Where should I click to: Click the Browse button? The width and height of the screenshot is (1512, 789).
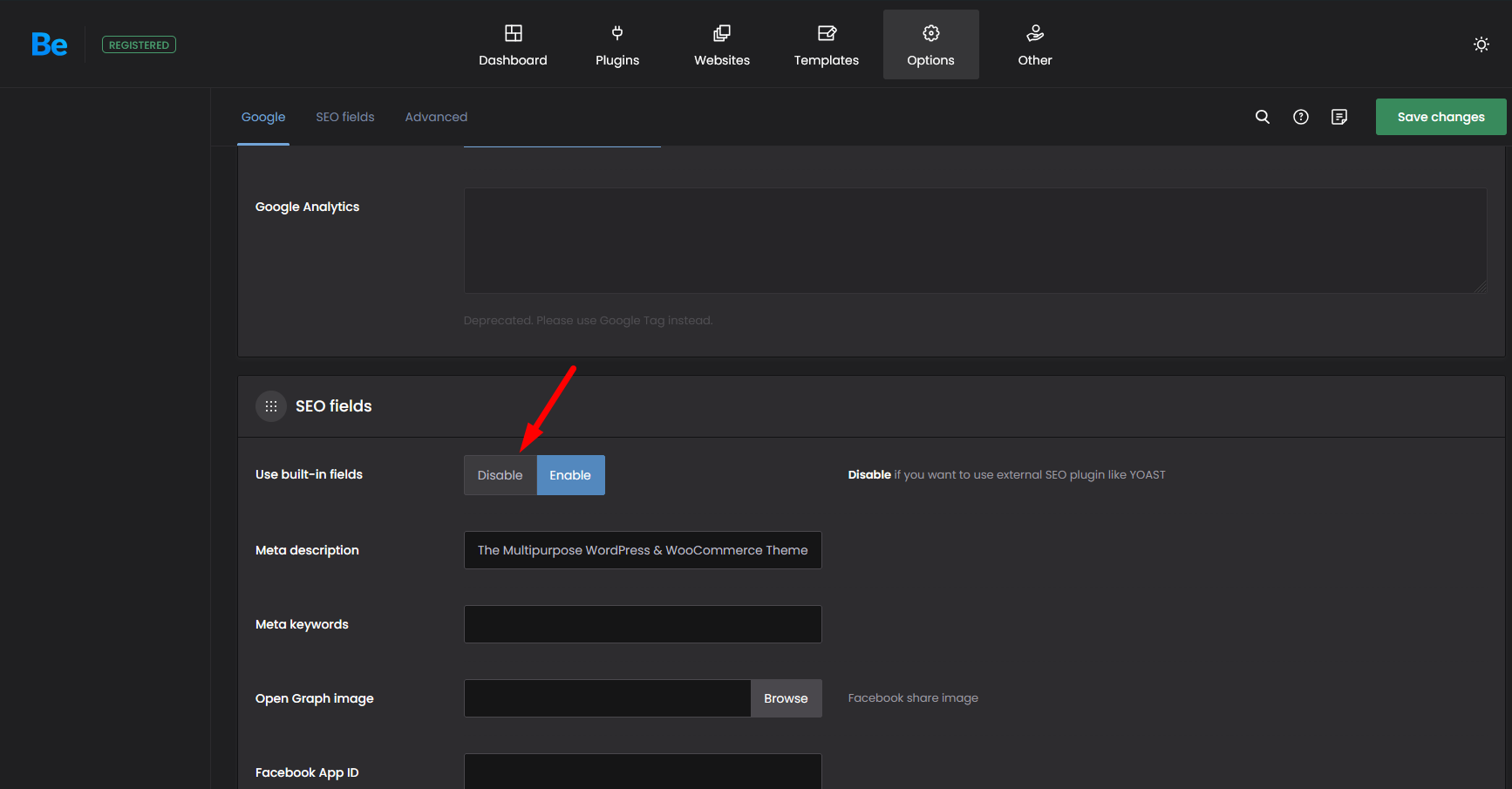tap(786, 698)
